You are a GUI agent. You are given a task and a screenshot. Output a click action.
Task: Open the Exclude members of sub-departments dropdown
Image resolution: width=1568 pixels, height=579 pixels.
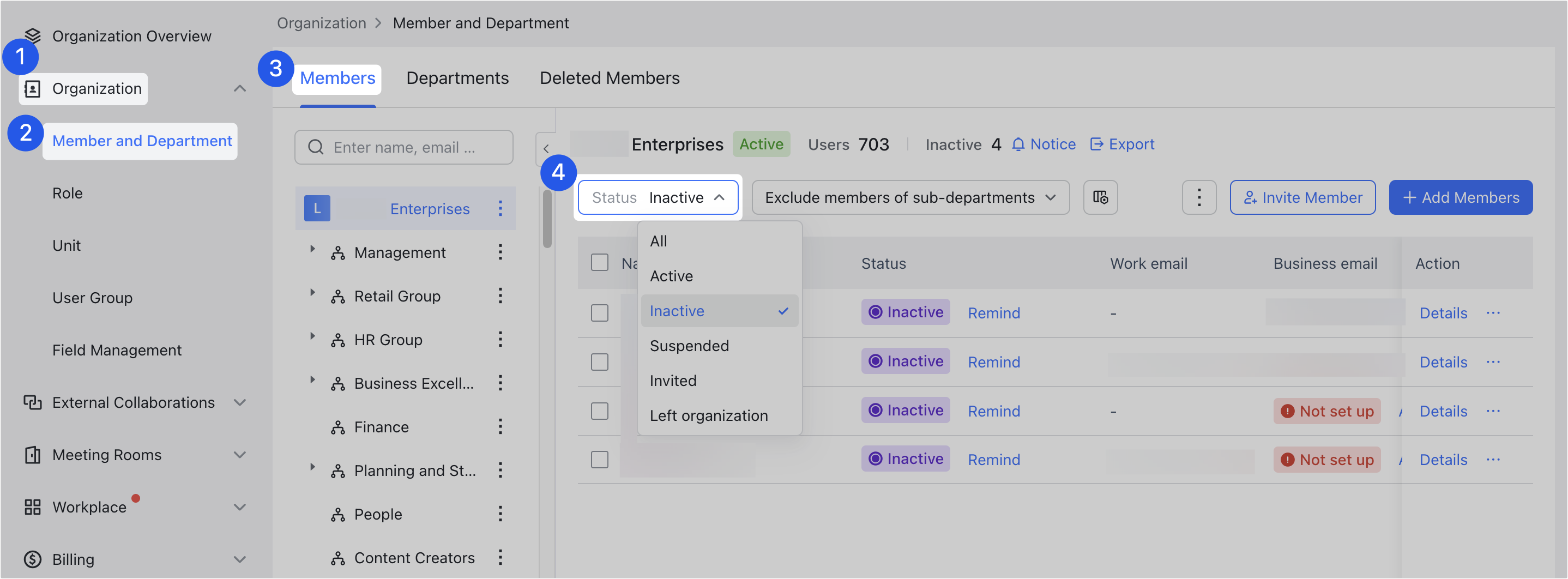[x=910, y=197]
